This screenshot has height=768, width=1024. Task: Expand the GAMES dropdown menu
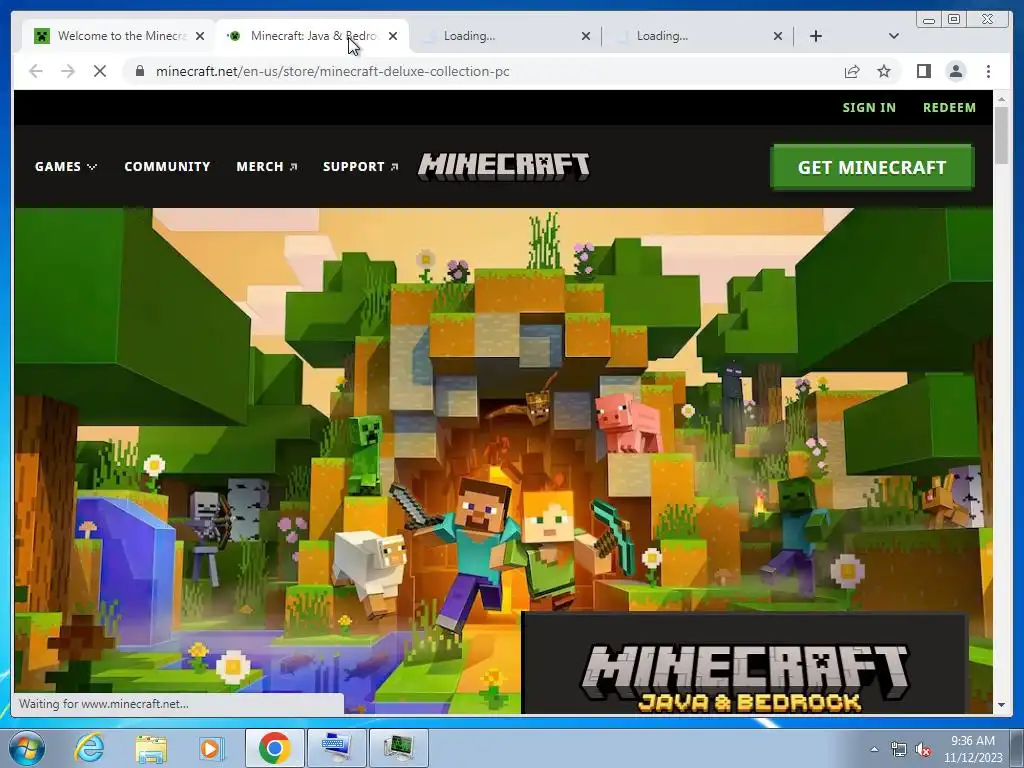pos(66,167)
